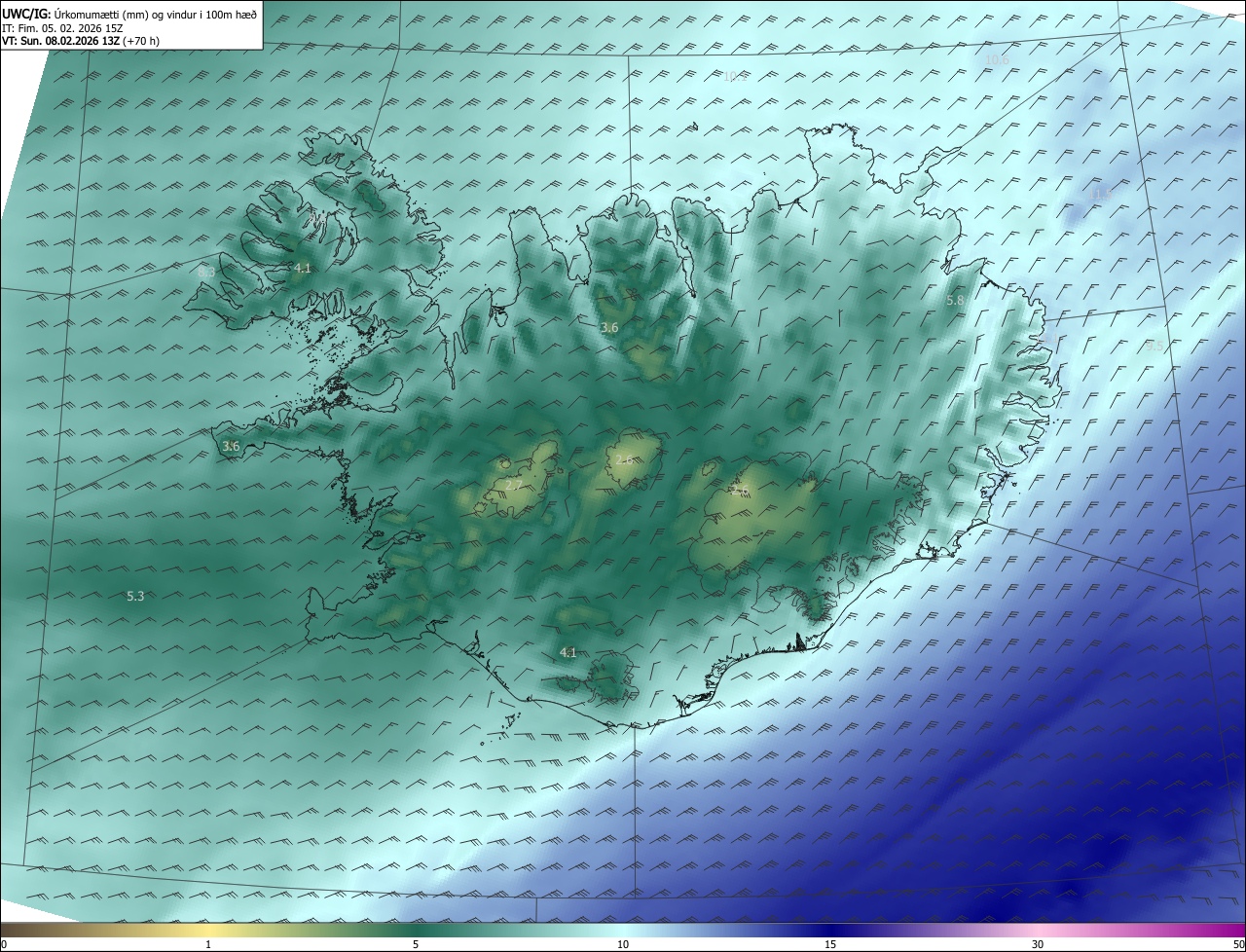
Task: Click the '15' label on the color scale
Action: tap(830, 944)
